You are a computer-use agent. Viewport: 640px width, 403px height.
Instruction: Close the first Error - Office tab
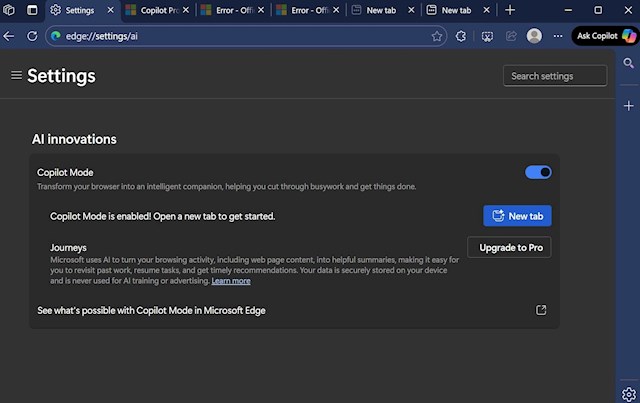coord(261,10)
